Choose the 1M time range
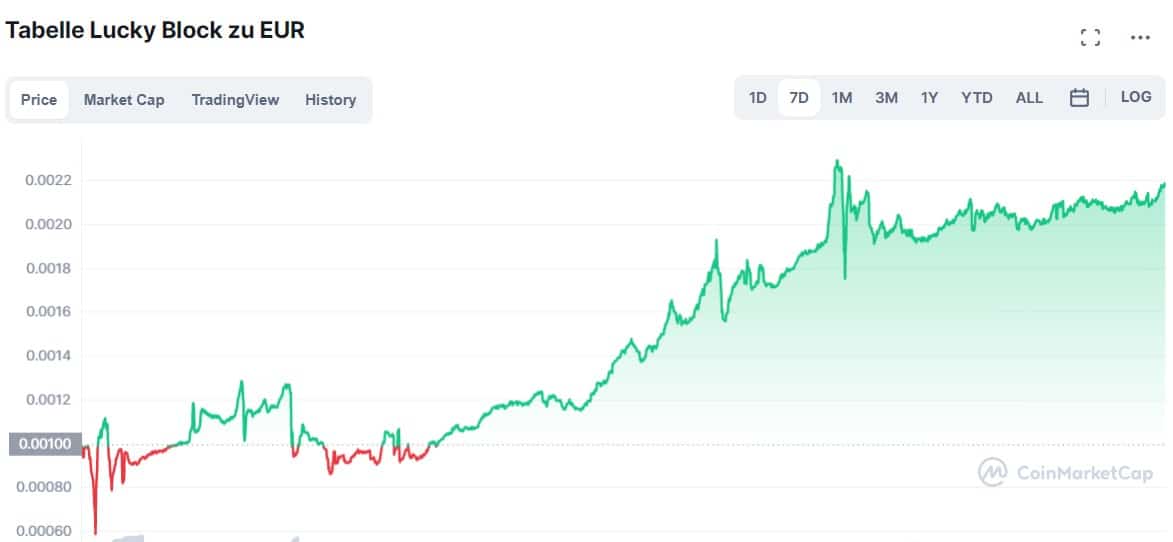Image resolution: width=1173 pixels, height=542 pixels. 842,98
